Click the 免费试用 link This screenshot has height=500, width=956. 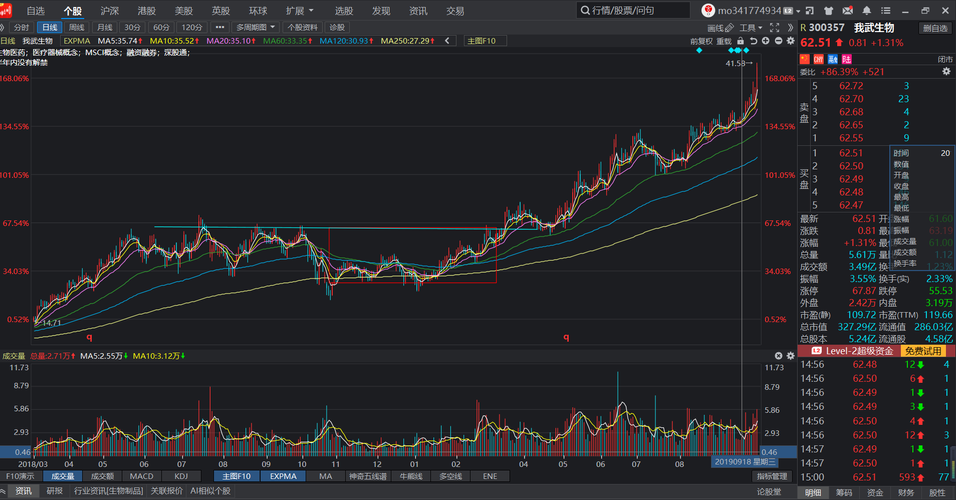(923, 351)
